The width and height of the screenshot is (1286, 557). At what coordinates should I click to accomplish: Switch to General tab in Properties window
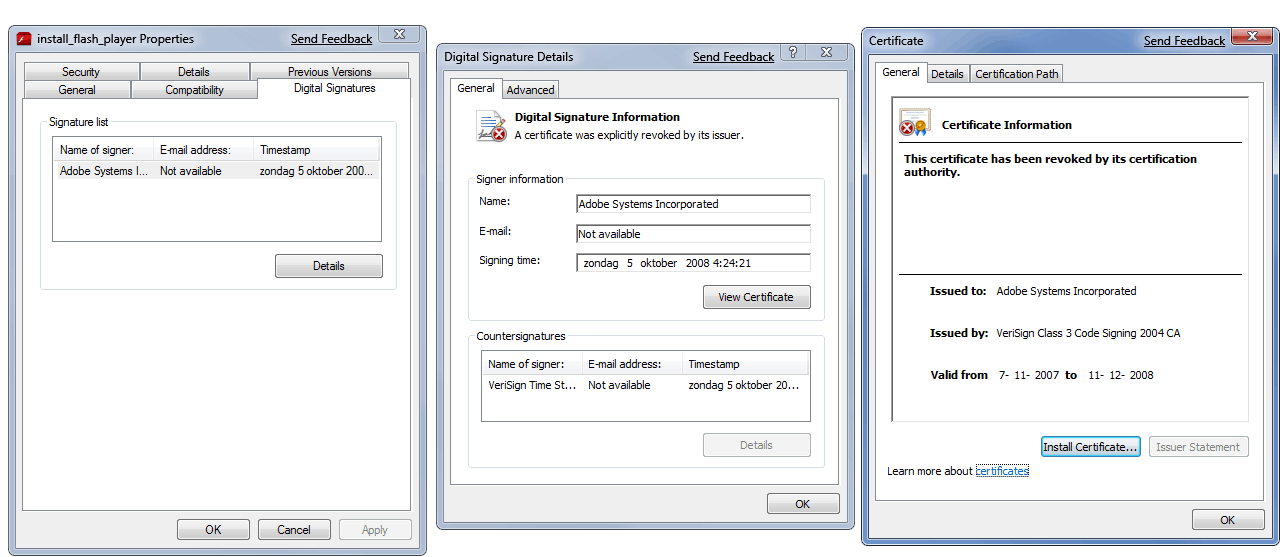77,90
